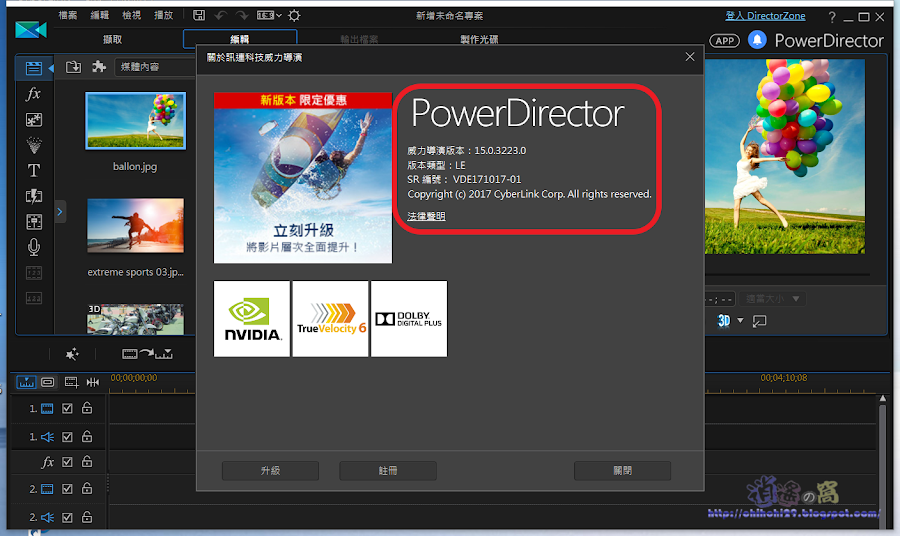Open the Particle Room icon
Image resolution: width=900 pixels, height=536 pixels.
(34, 145)
